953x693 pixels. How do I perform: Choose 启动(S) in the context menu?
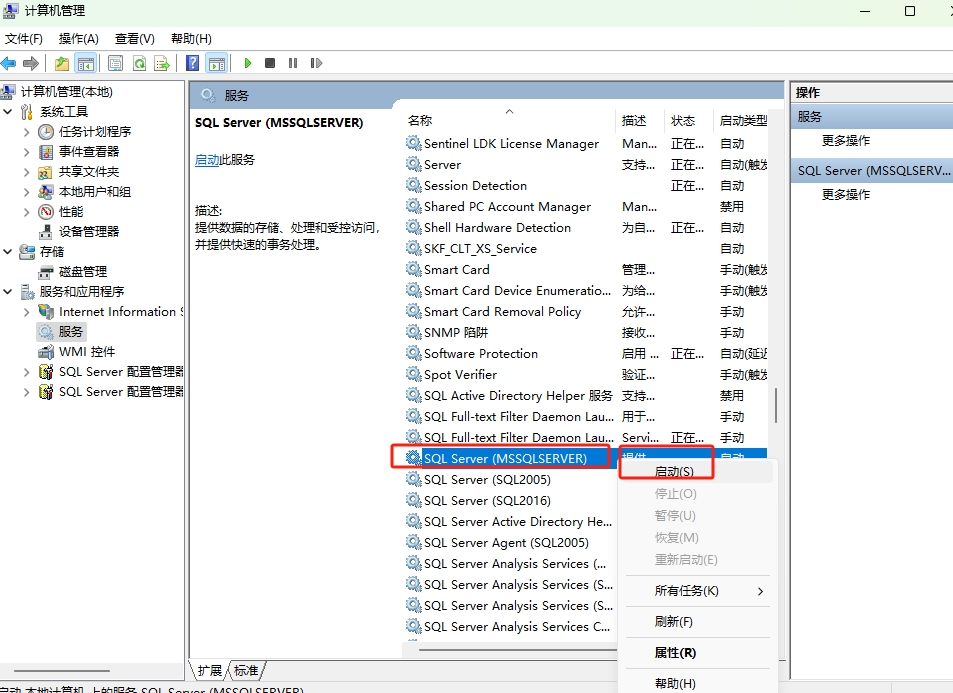pos(697,472)
